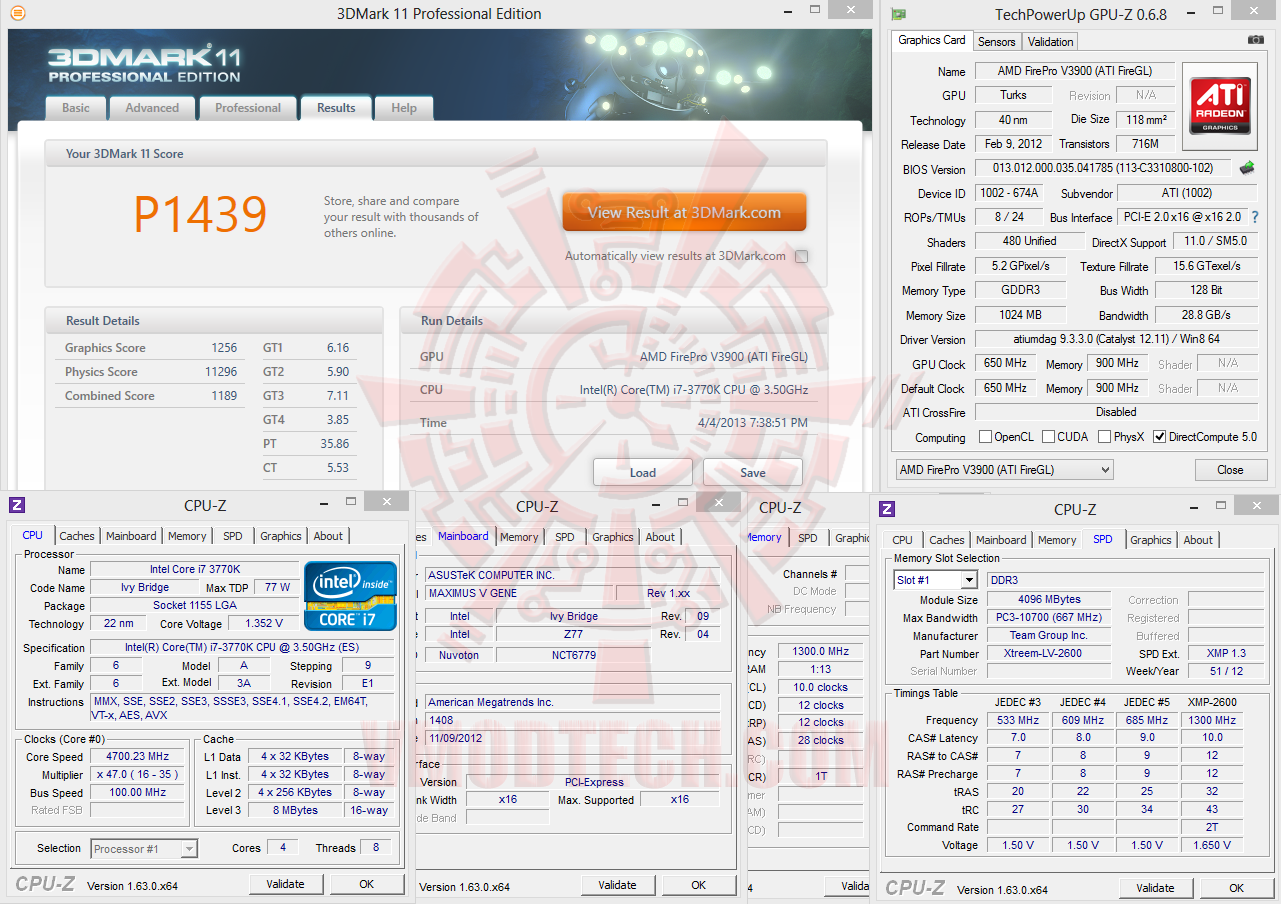Click the Z icon of the CPU-Z SPD-tab window
This screenshot has height=904, width=1281.
(887, 509)
